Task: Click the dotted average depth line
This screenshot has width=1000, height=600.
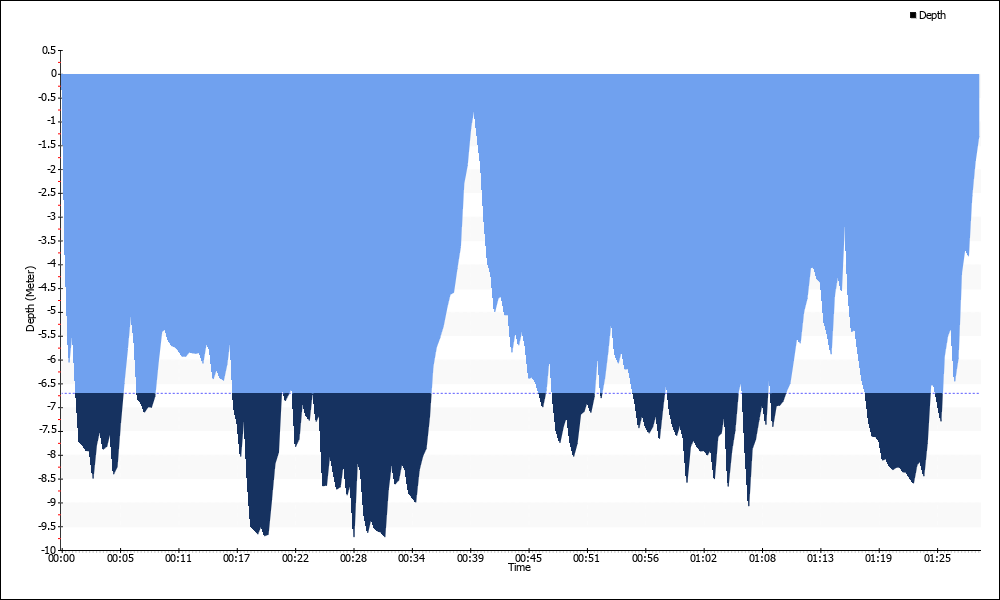Action: tap(520, 393)
